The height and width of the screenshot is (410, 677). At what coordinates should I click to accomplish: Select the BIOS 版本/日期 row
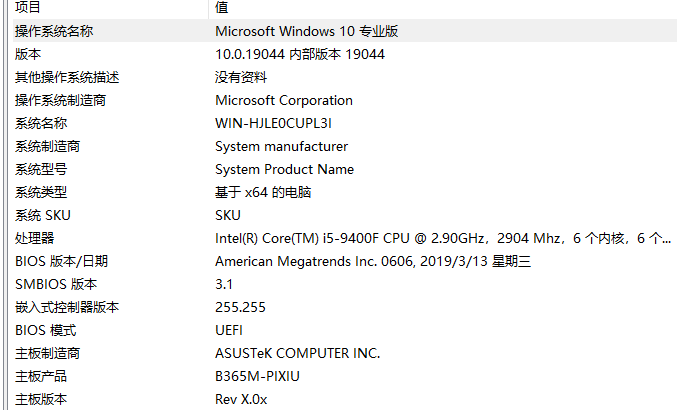pyautogui.click(x=61, y=261)
